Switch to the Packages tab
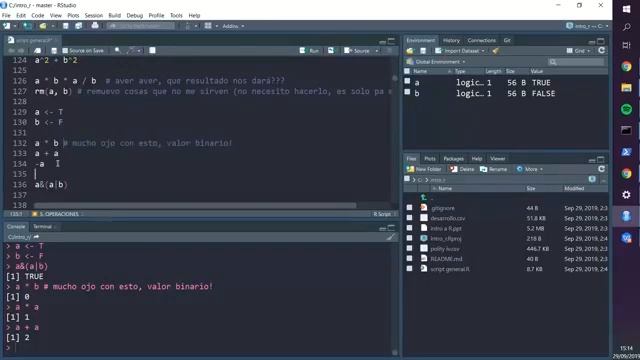 point(453,159)
